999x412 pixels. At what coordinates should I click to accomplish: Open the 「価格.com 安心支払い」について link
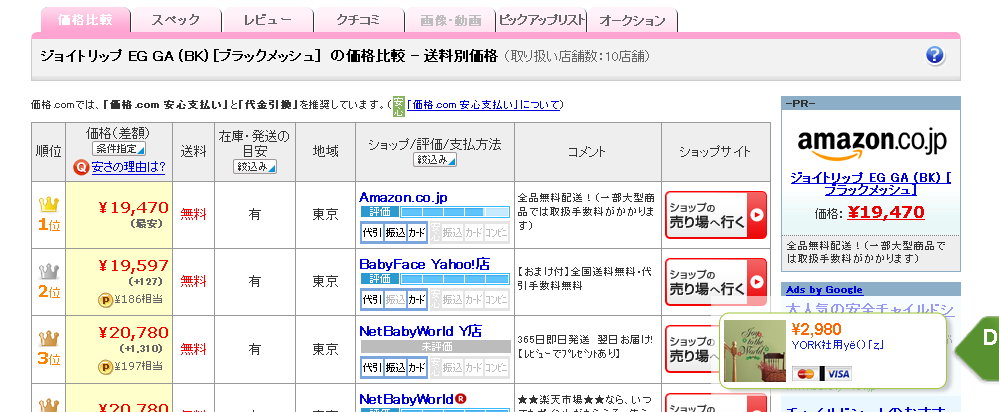click(x=484, y=105)
